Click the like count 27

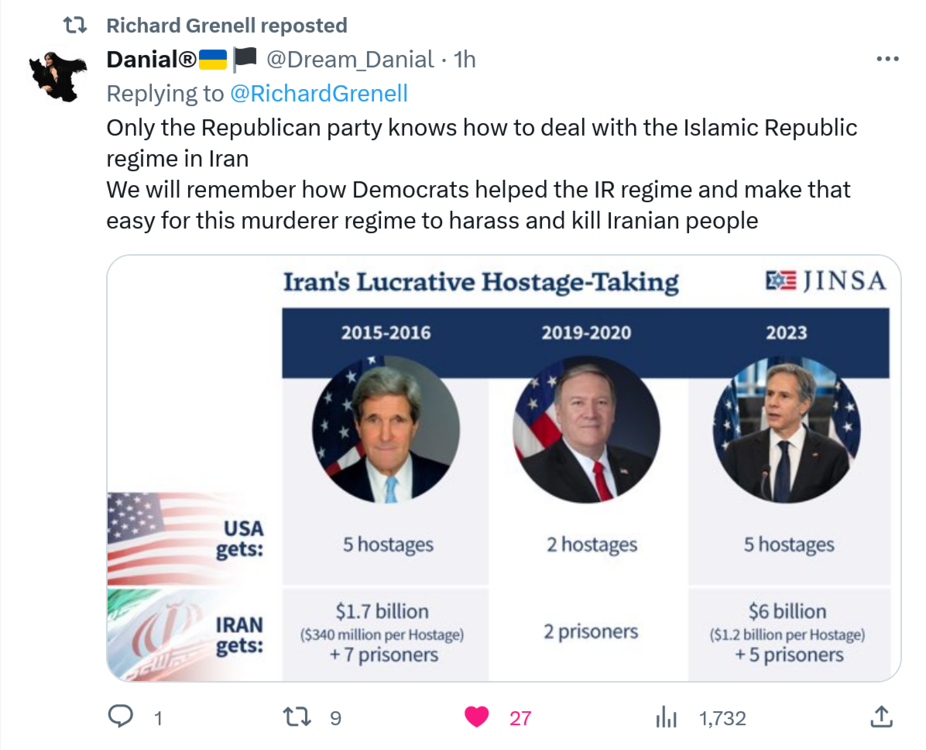click(520, 718)
